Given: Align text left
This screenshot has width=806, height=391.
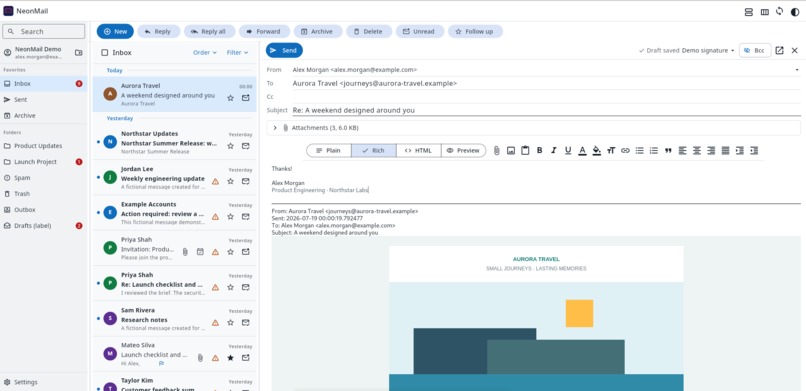Looking at the screenshot, I should [683, 151].
